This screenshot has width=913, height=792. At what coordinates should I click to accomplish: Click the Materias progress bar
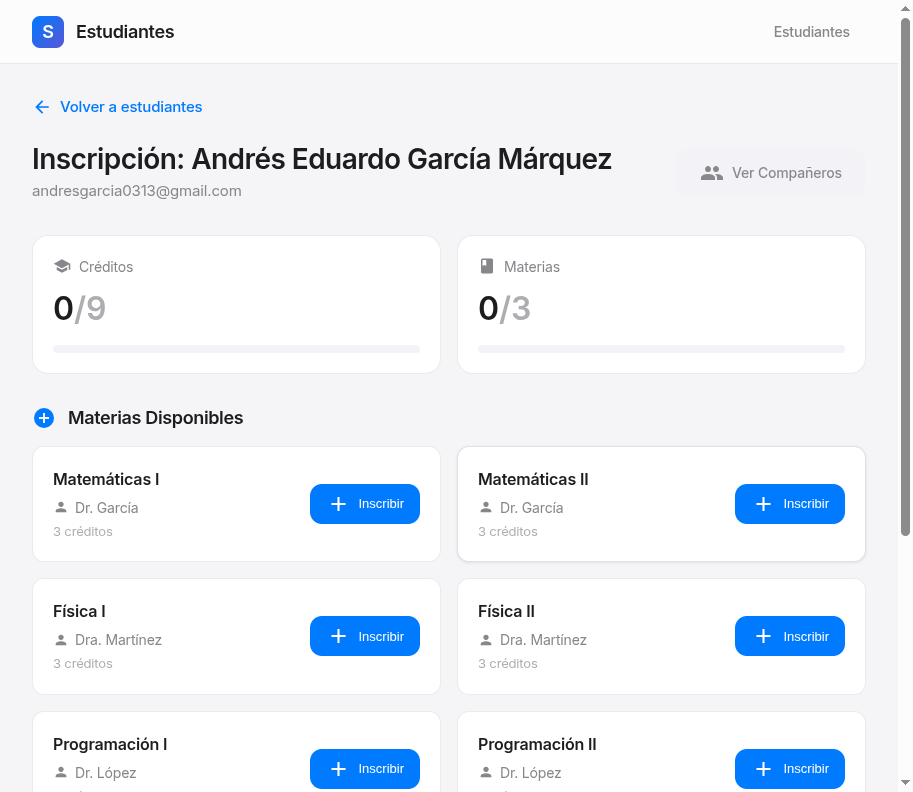click(661, 349)
